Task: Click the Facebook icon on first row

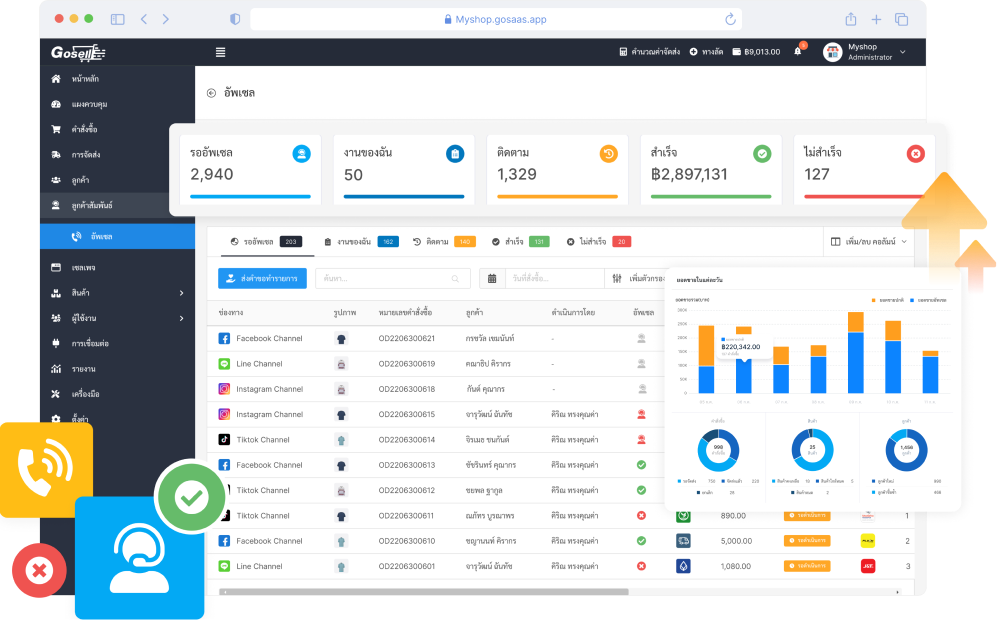Action: [x=224, y=339]
